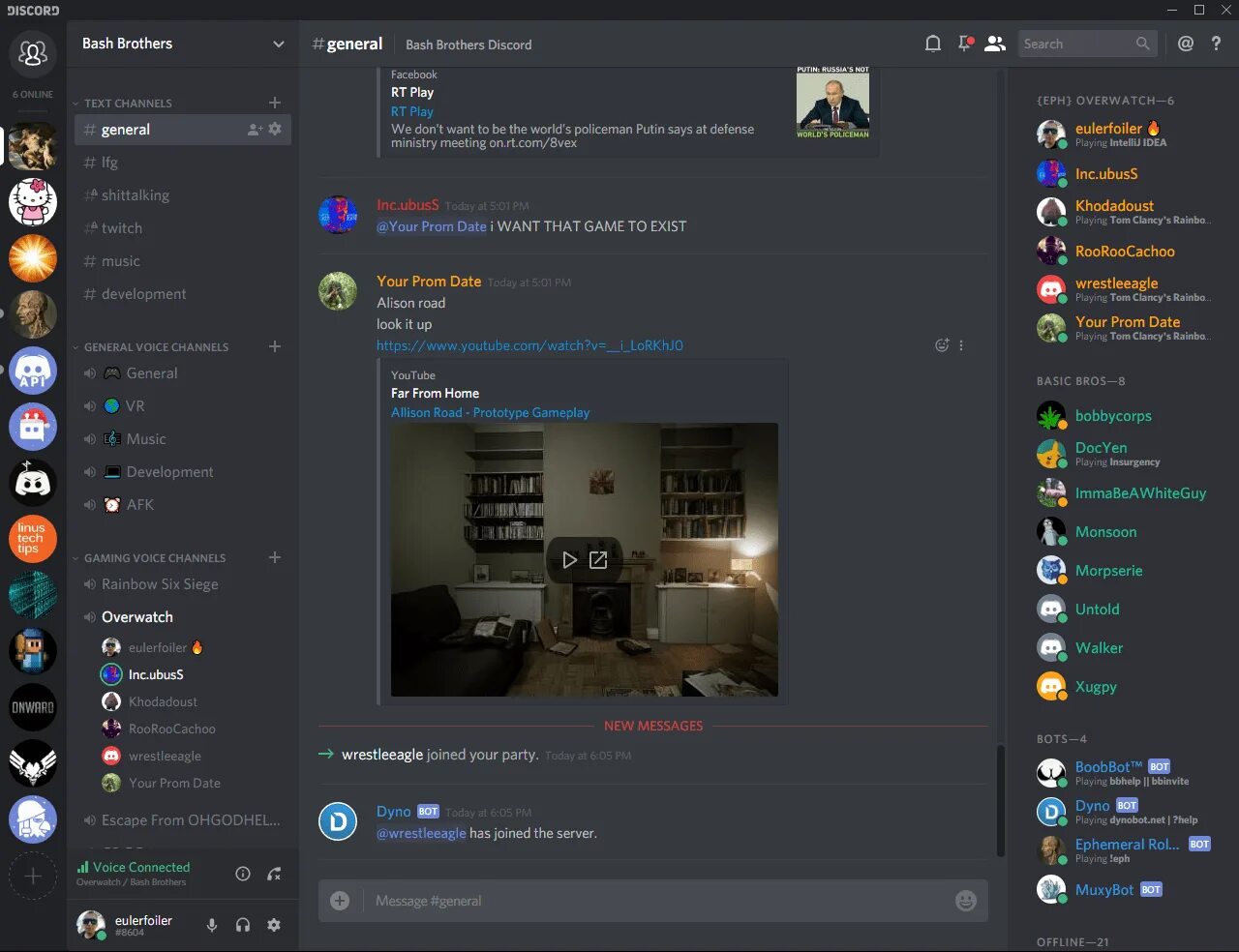This screenshot has height=952, width=1239.
Task: Open the Hello Kitty server icon
Action: click(33, 202)
